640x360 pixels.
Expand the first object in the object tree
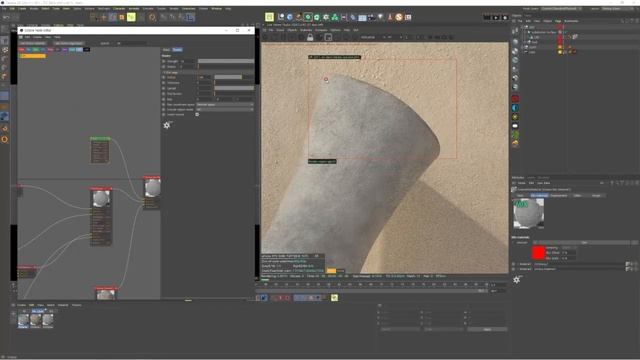522,27
